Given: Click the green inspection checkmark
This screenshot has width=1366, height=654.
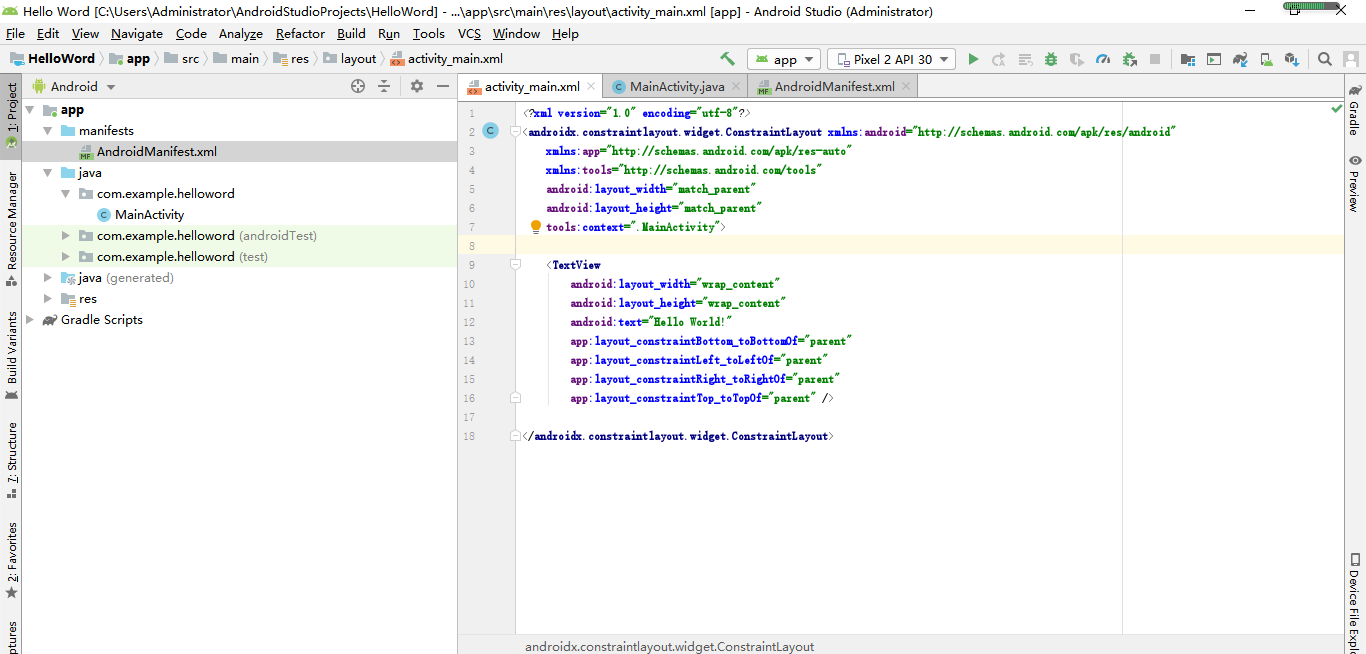Looking at the screenshot, I should 1337,108.
